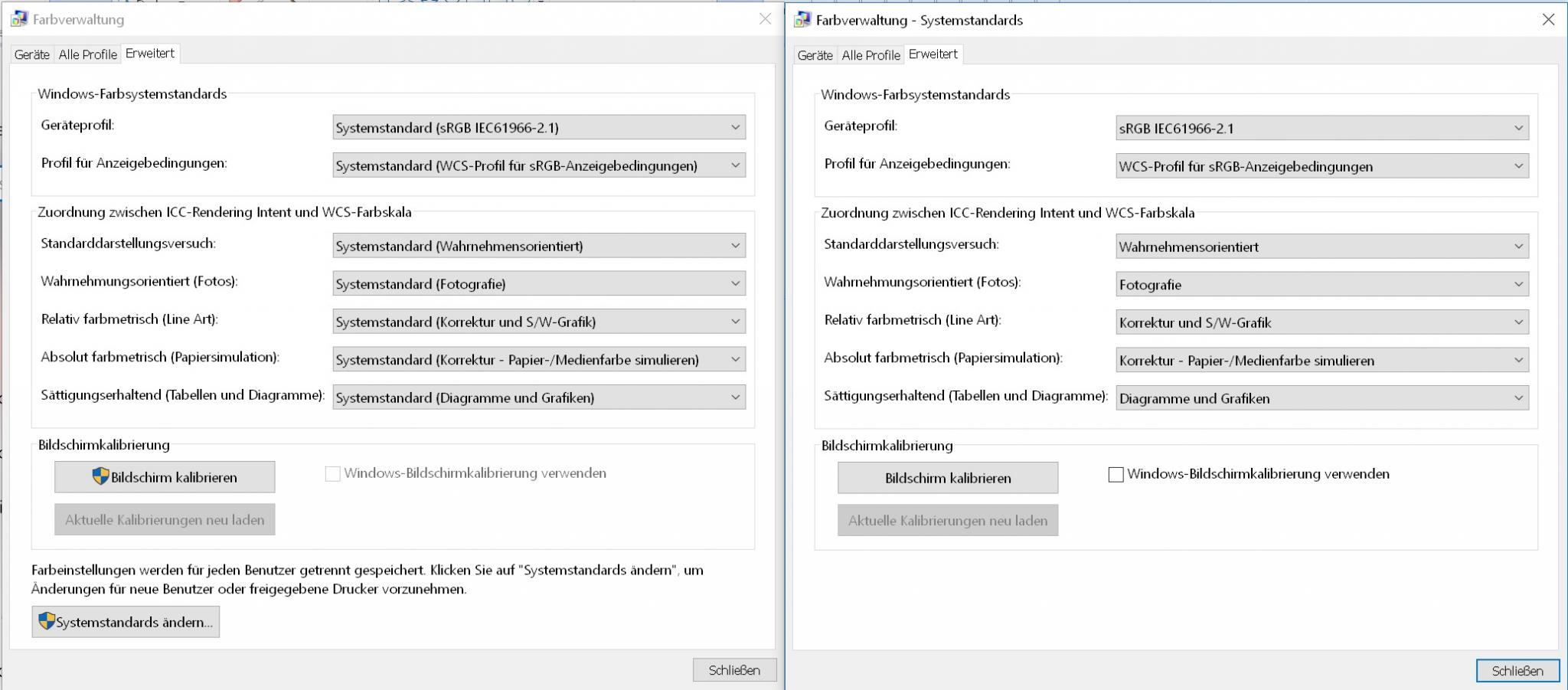Toggle the greyed Windows-Bildschirmkalibrierung checkbox in the Farbverwaltung window
The height and width of the screenshot is (690, 1568).
coord(332,474)
